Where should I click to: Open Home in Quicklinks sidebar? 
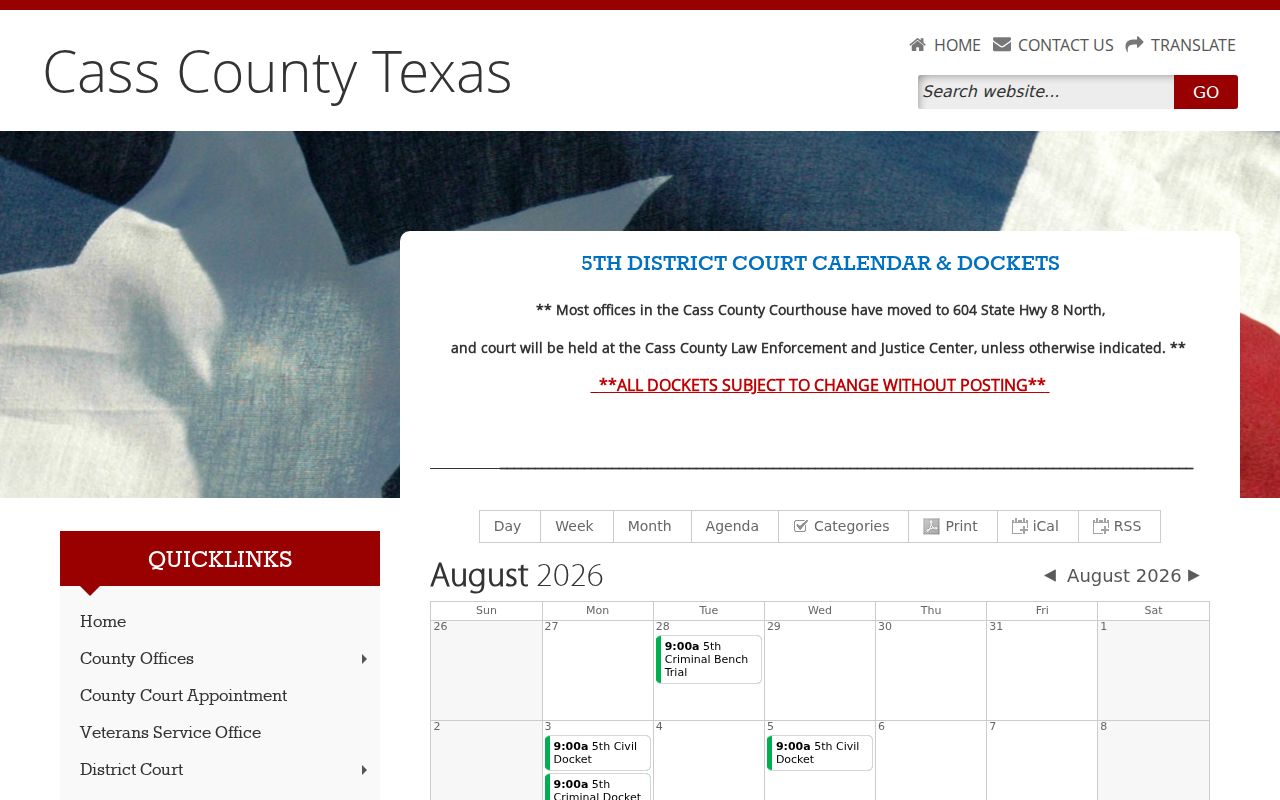[103, 622]
